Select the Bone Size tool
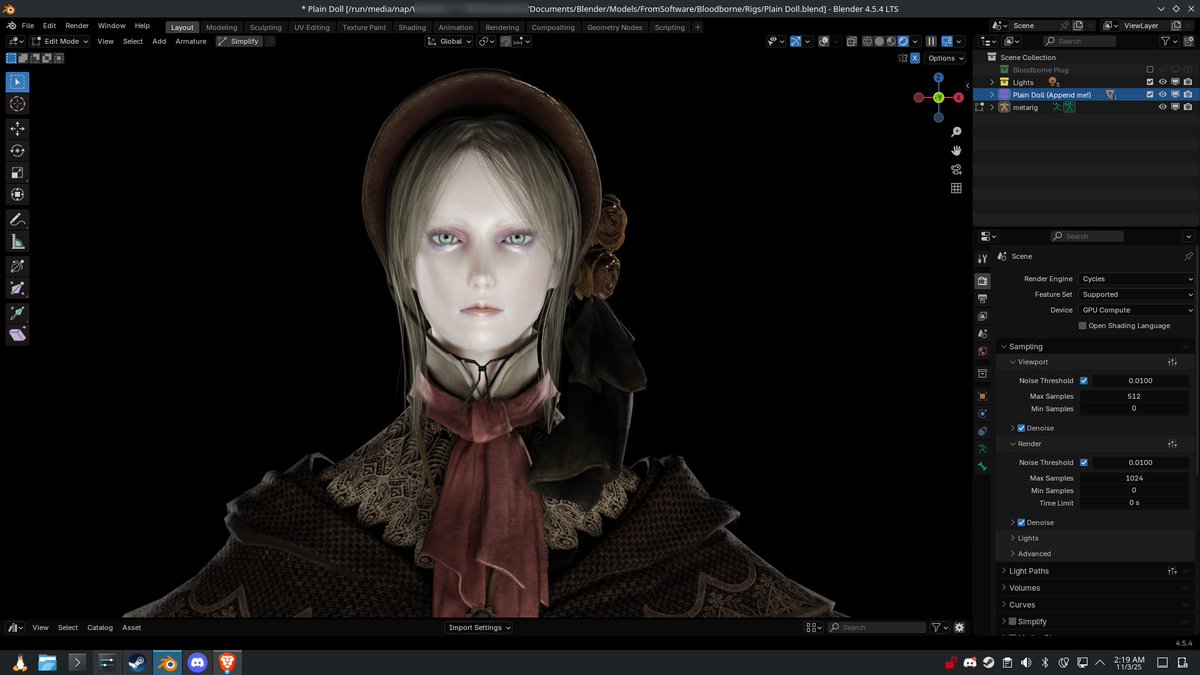The image size is (1200, 675). click(x=18, y=288)
